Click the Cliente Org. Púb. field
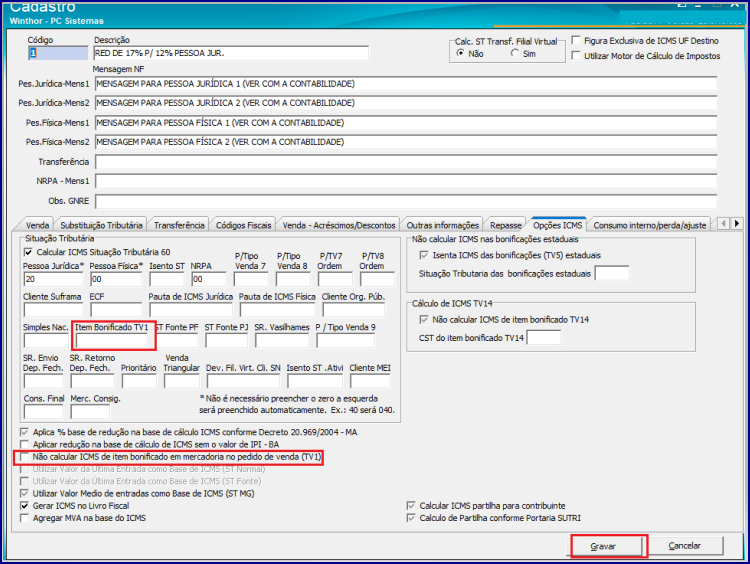 [353, 310]
